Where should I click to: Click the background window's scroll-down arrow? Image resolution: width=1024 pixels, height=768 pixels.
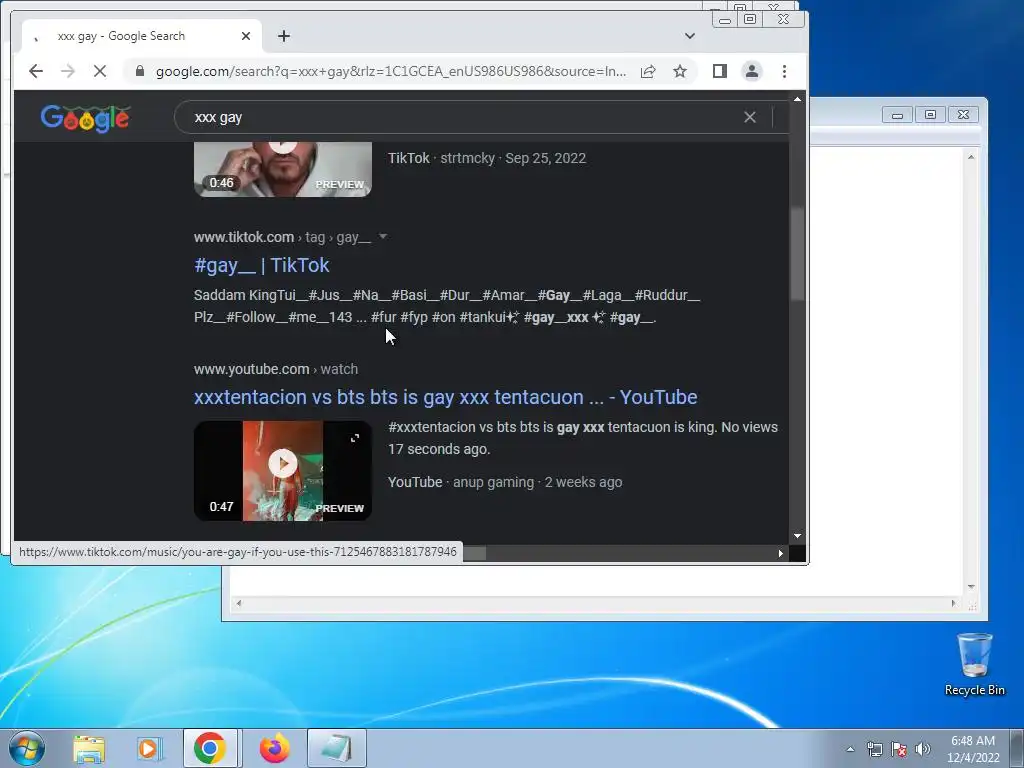tap(971, 587)
